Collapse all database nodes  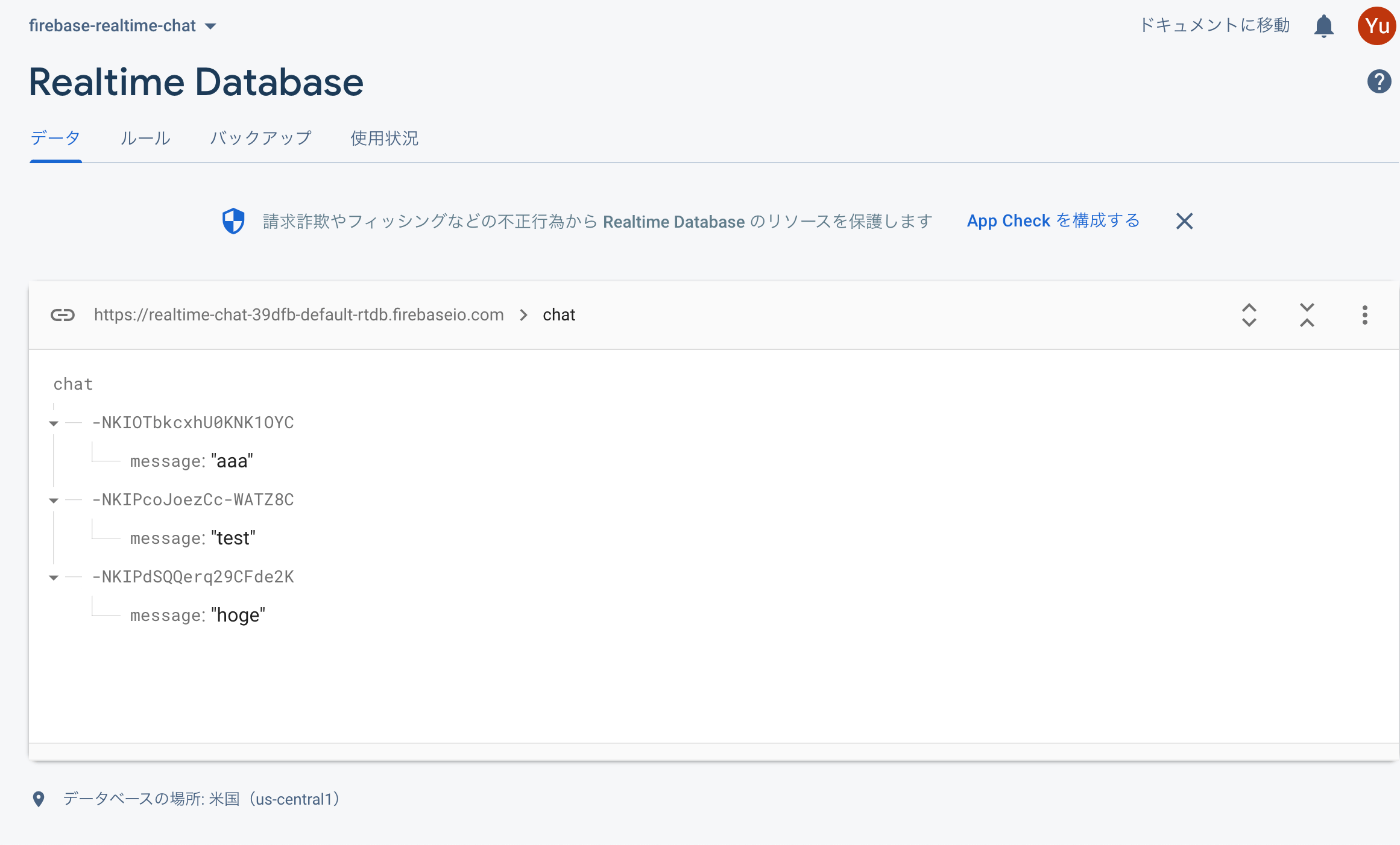tap(1307, 315)
